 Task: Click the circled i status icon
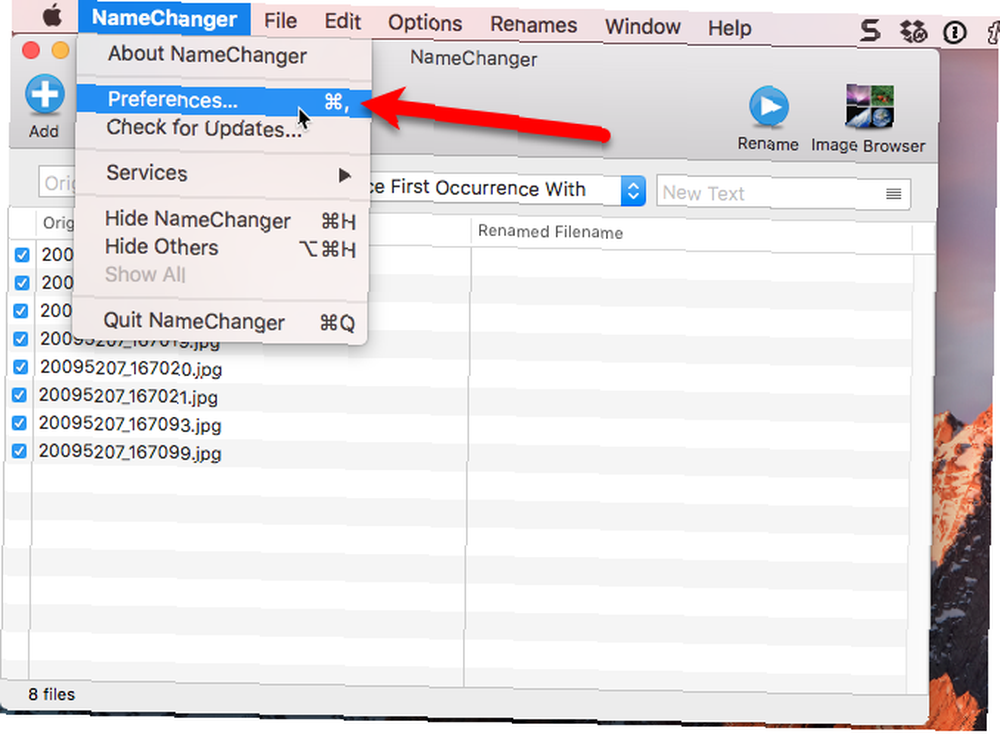(x=955, y=32)
